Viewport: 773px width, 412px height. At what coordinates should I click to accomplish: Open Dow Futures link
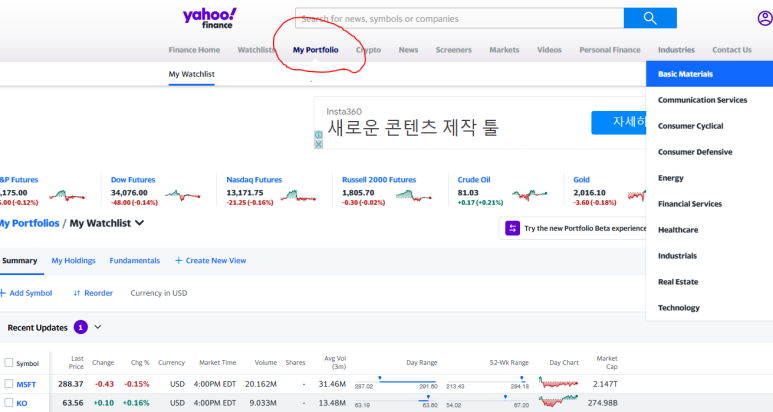133,180
